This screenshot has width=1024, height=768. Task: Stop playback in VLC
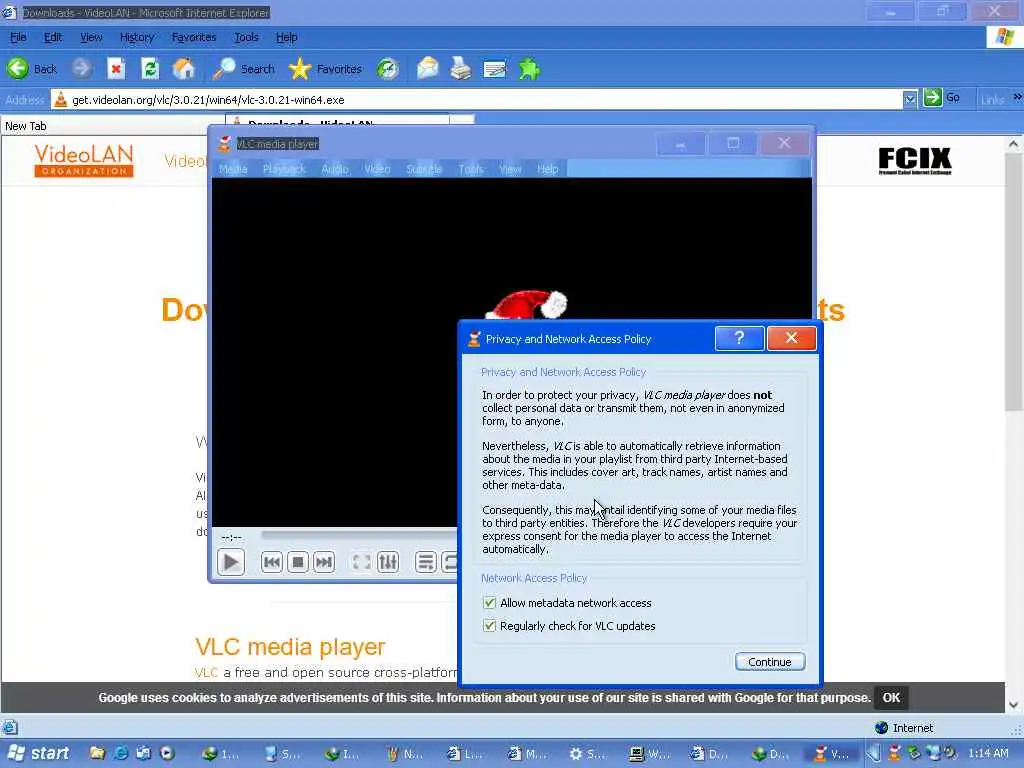298,562
